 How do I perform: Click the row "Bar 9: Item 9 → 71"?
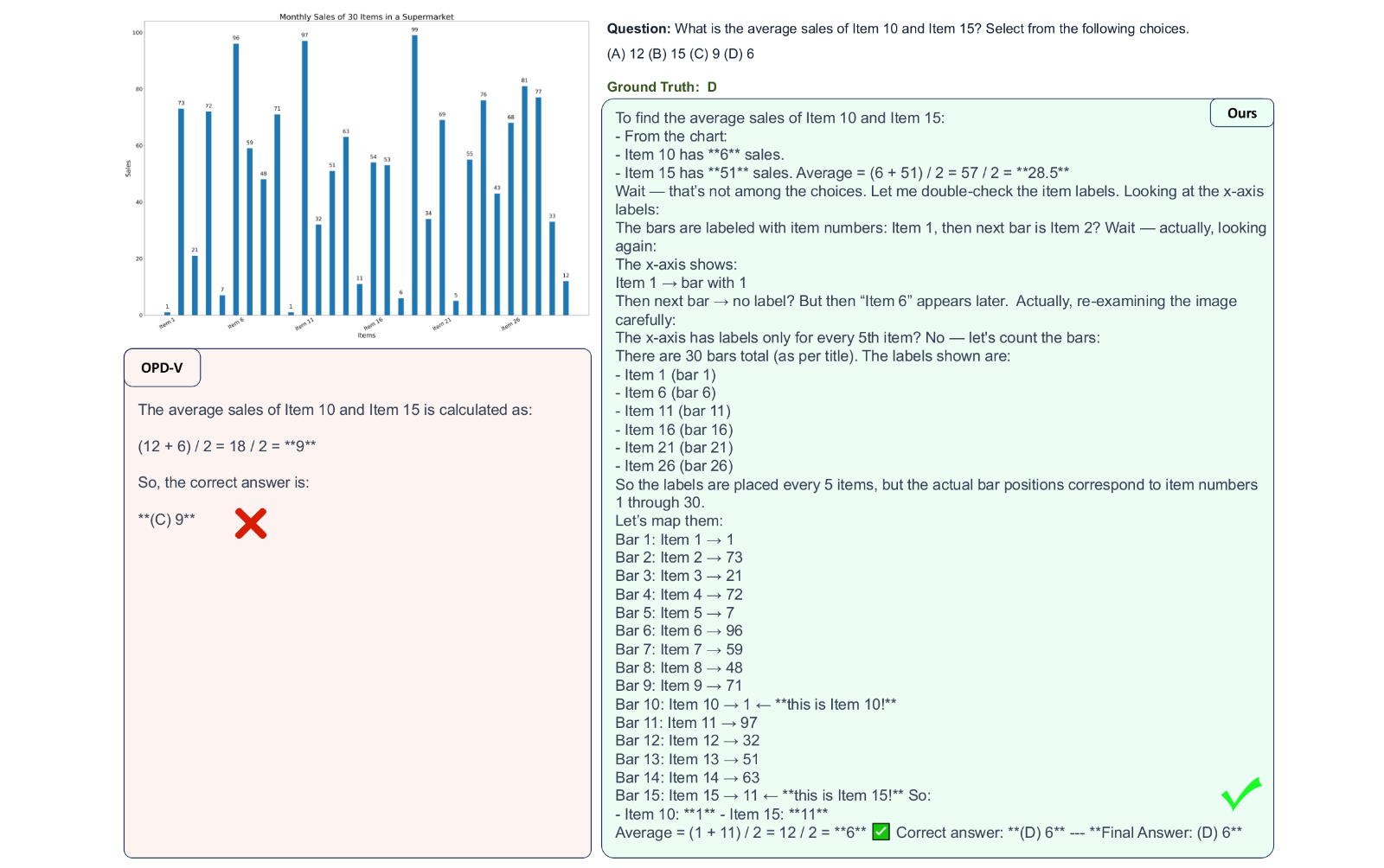click(679, 686)
